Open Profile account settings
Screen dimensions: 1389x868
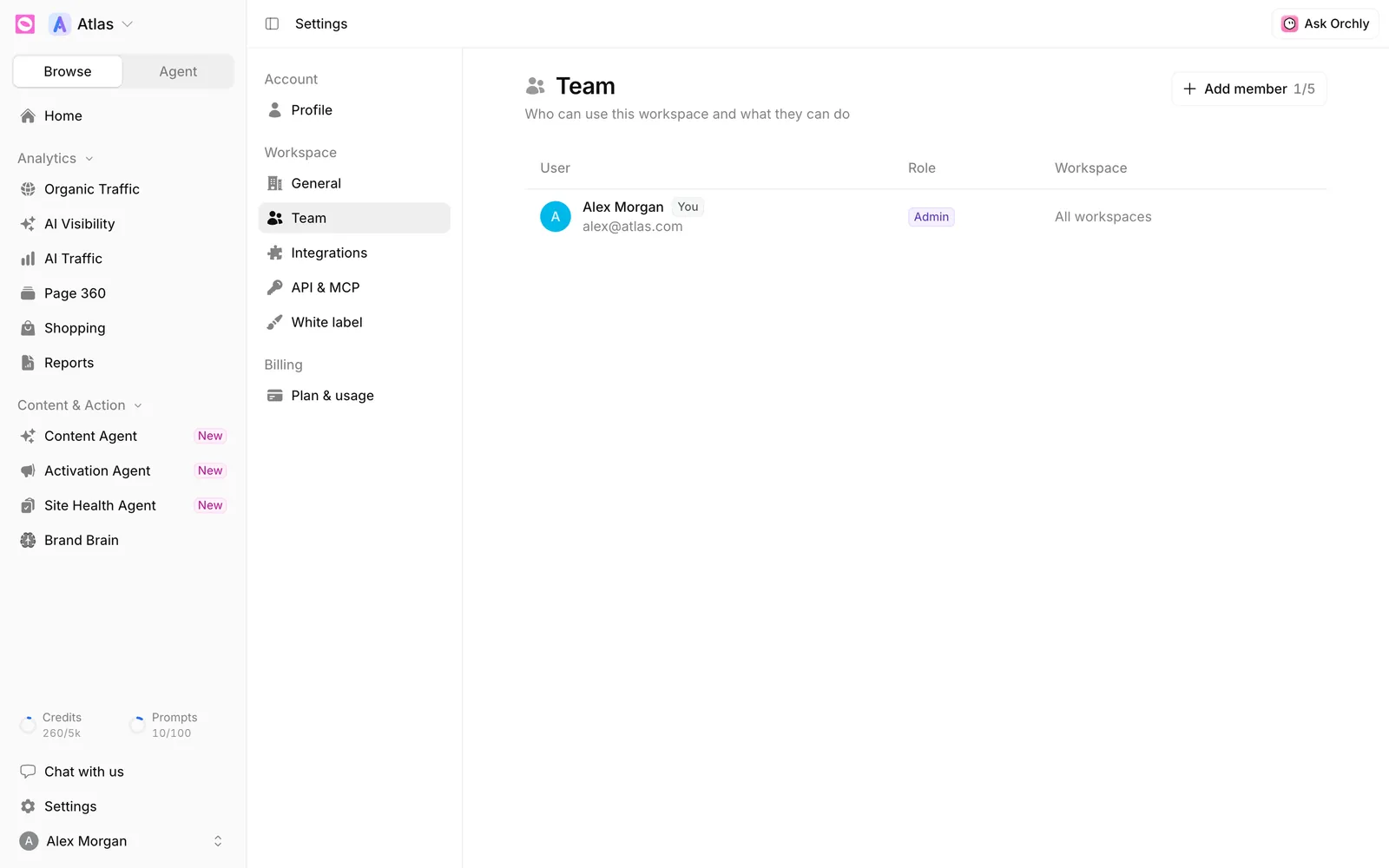pyautogui.click(x=354, y=110)
